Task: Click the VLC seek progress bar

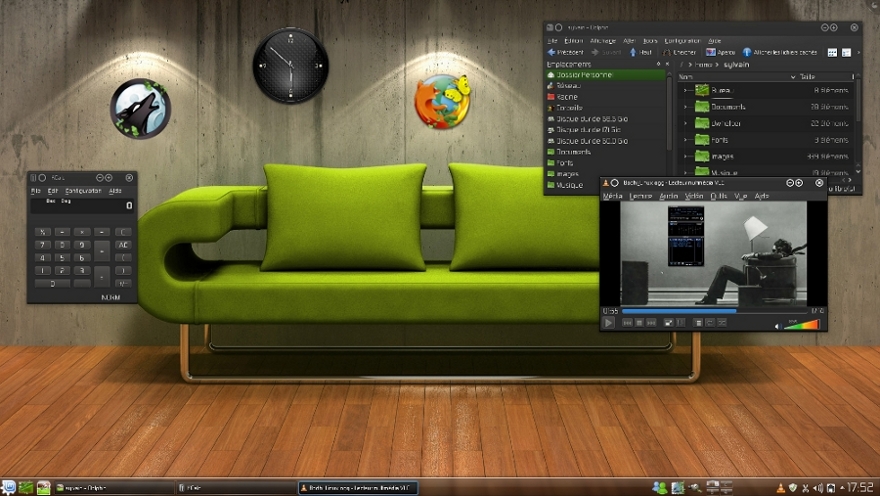Action: (714, 311)
